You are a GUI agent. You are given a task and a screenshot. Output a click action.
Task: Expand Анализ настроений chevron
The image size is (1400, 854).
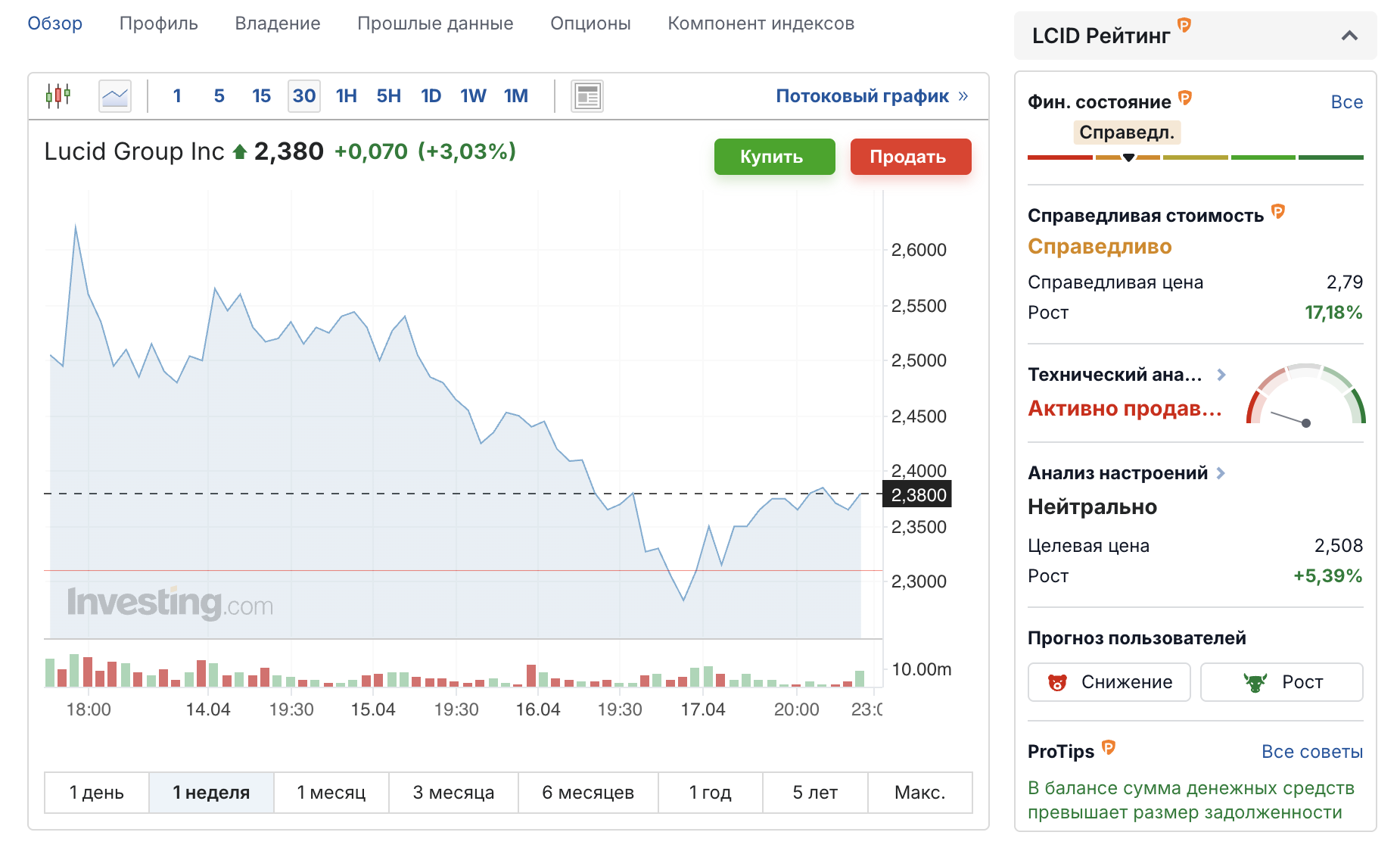click(x=1221, y=473)
